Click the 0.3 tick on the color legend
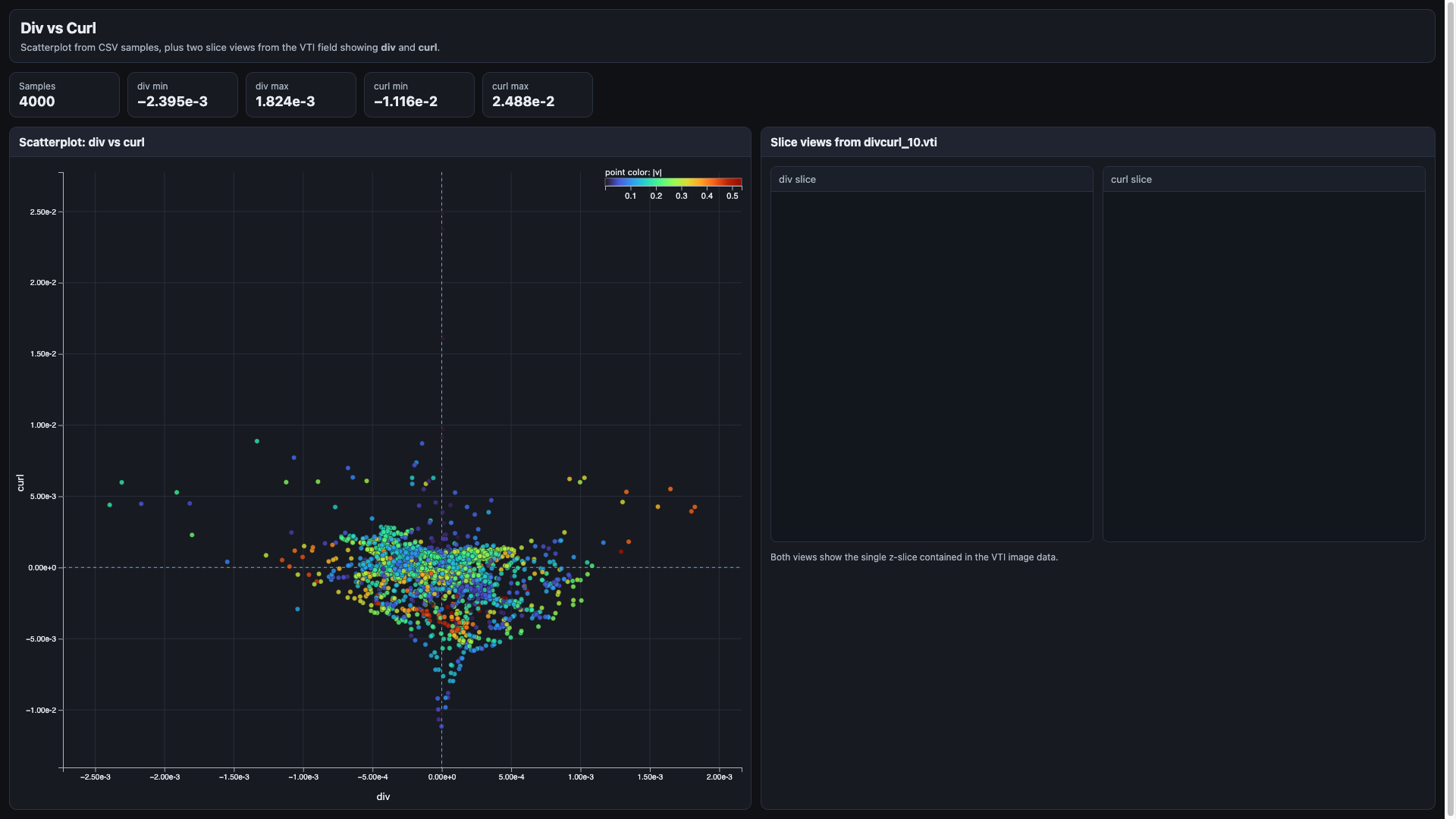 click(x=681, y=196)
